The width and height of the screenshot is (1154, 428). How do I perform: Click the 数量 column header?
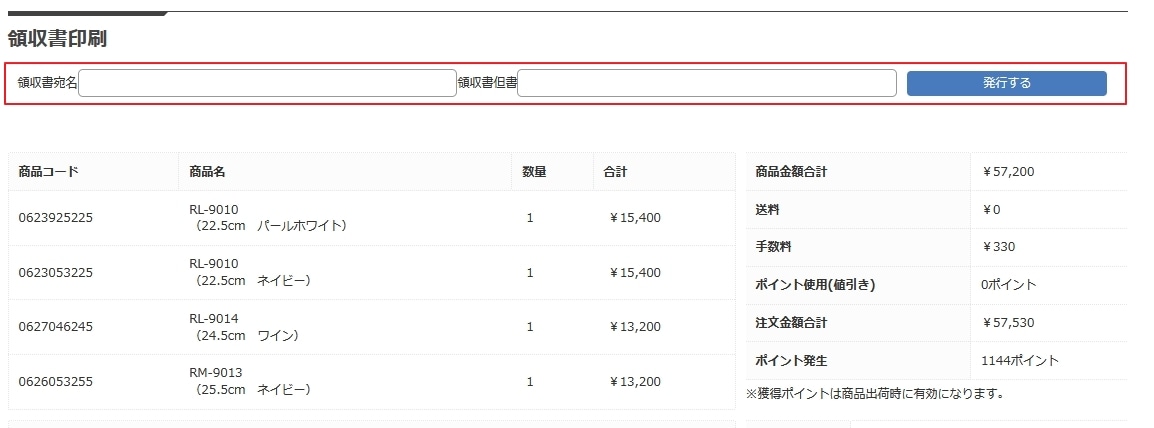(534, 172)
